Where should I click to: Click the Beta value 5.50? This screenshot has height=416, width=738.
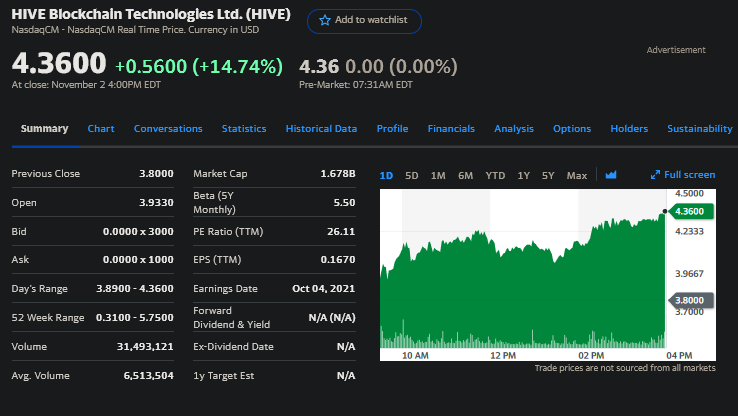click(345, 202)
